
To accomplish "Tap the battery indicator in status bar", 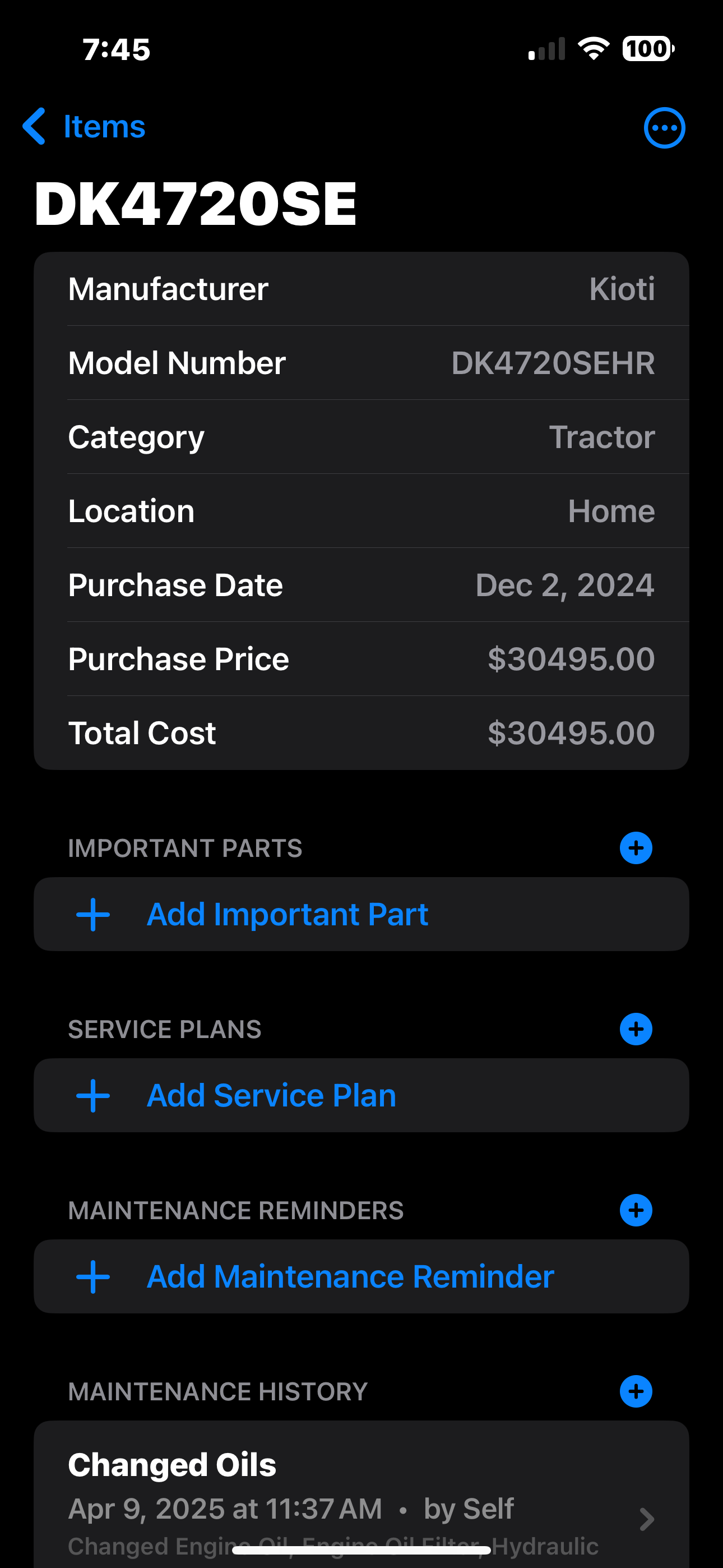I will coord(647,49).
